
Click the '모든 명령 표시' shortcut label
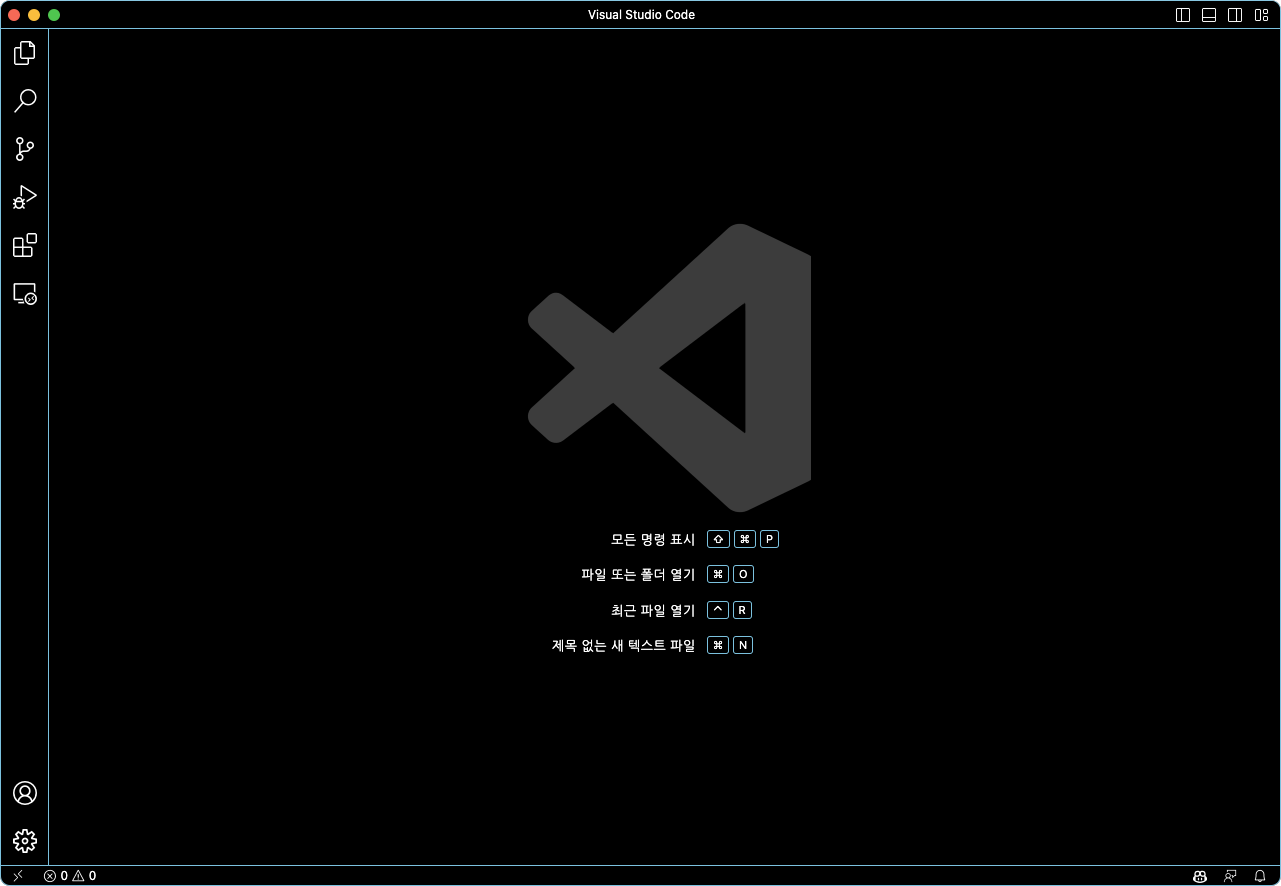pyautogui.click(x=653, y=539)
